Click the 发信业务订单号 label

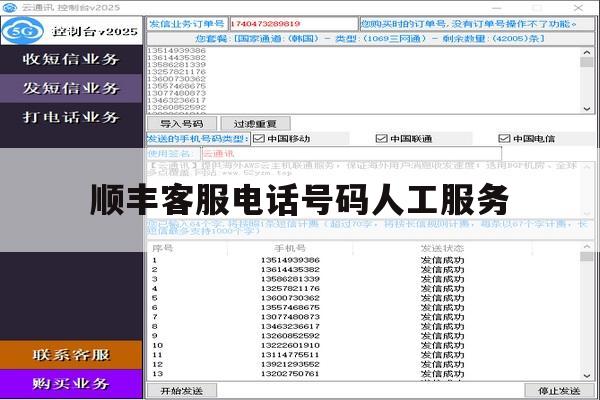click(x=187, y=24)
